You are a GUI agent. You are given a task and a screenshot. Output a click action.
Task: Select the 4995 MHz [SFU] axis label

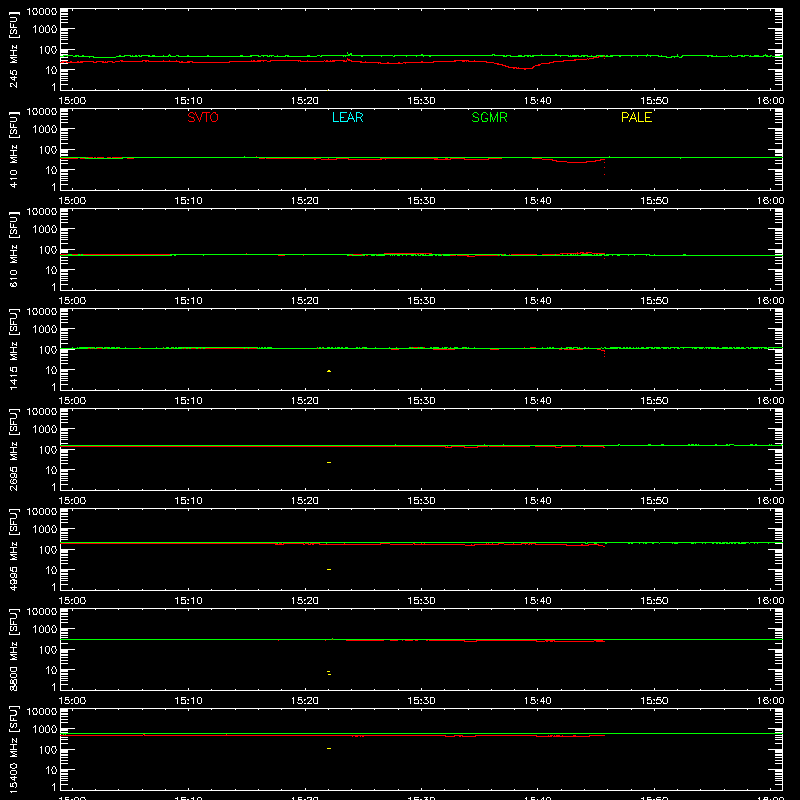13,549
